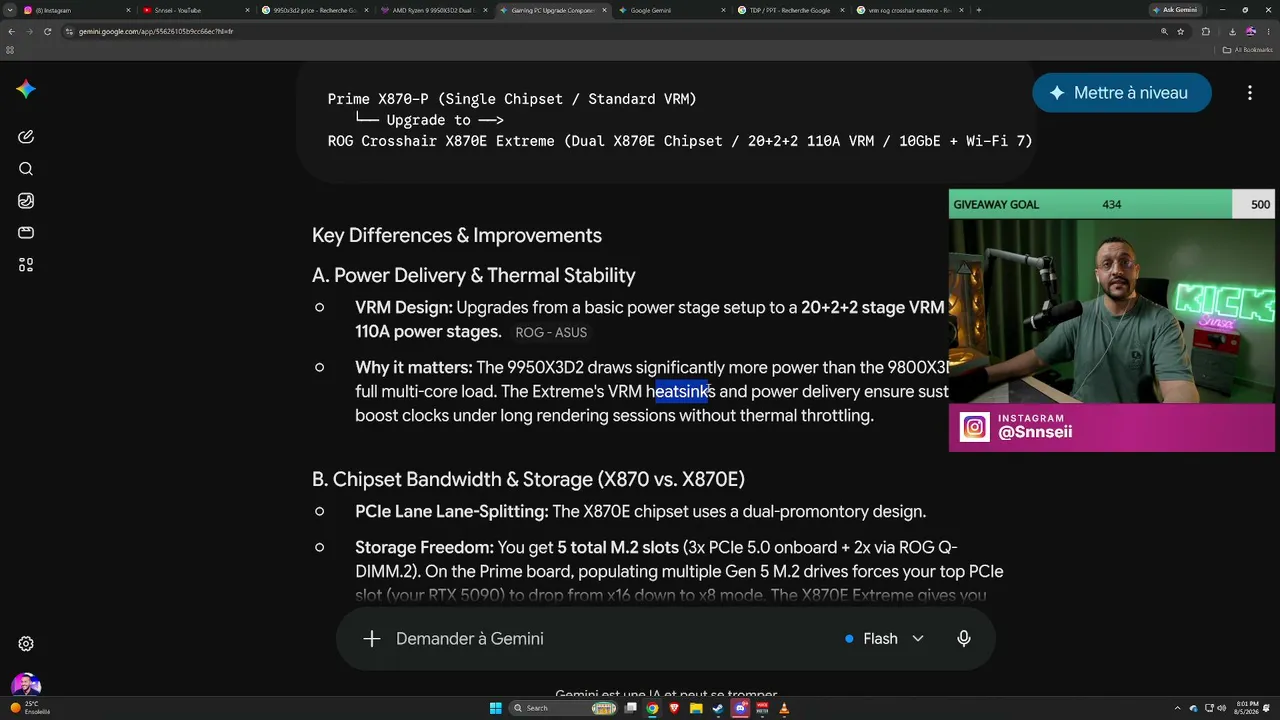The image size is (1280, 720).
Task: Open Brave browser from the taskbar
Action: click(674, 708)
